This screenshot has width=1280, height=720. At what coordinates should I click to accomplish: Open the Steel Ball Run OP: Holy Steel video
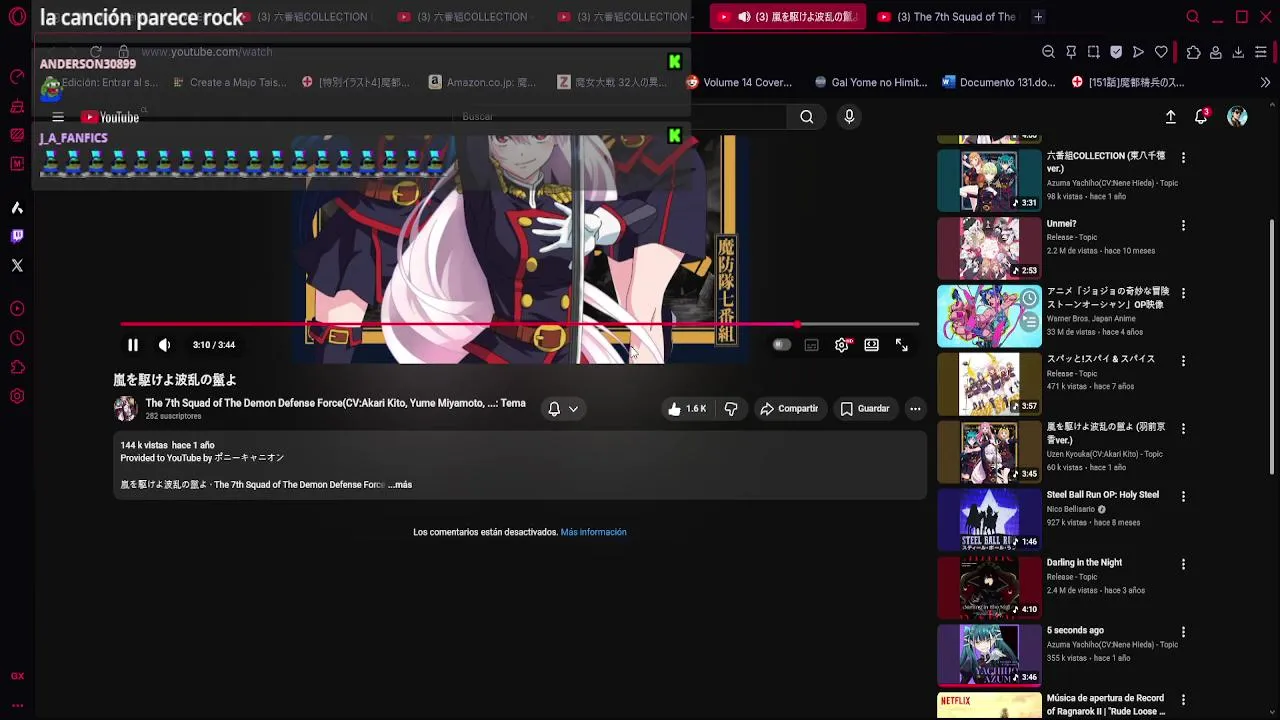[x=1102, y=495]
